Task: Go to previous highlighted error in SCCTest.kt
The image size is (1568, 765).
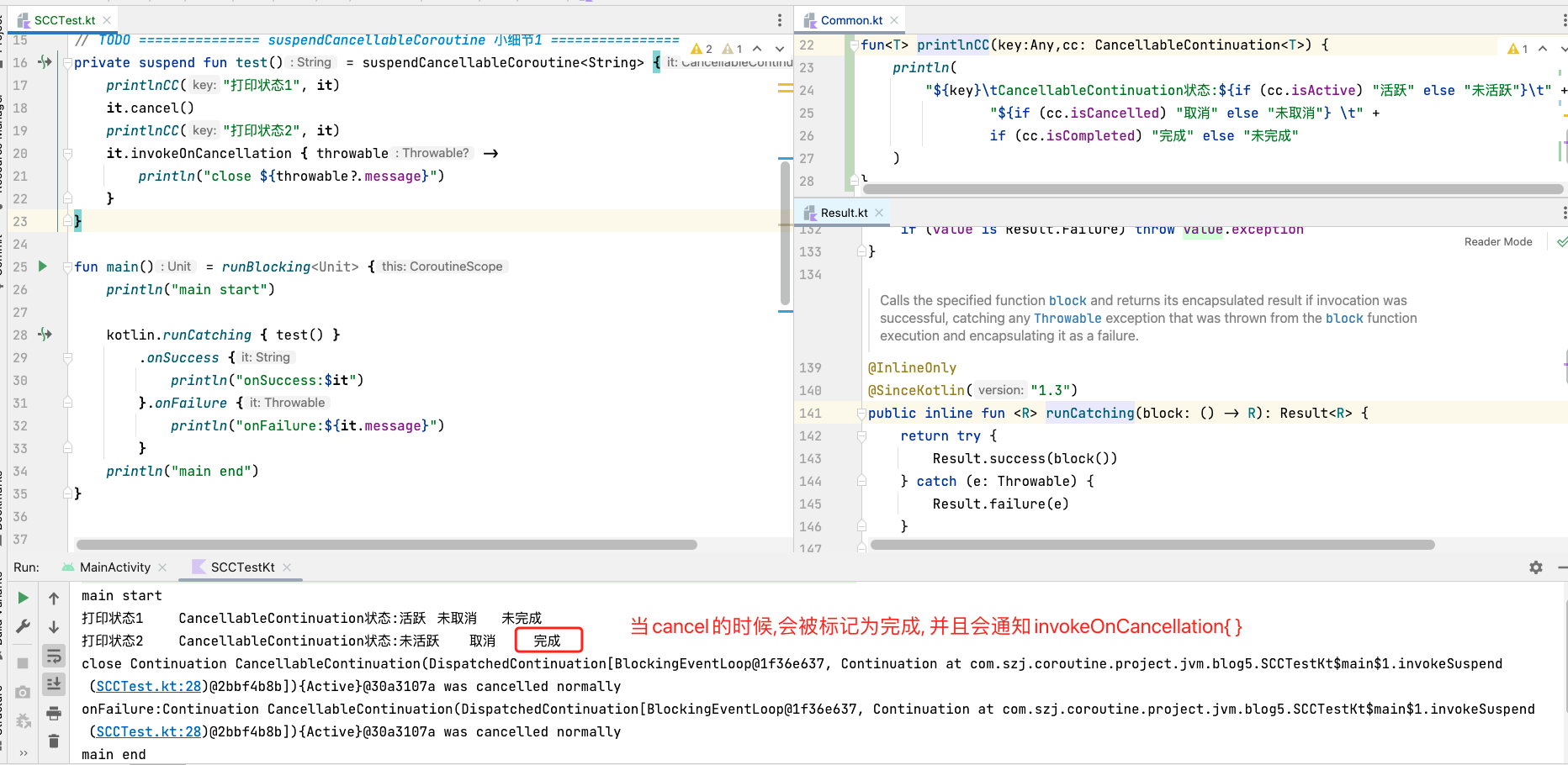Action: pyautogui.click(x=757, y=49)
